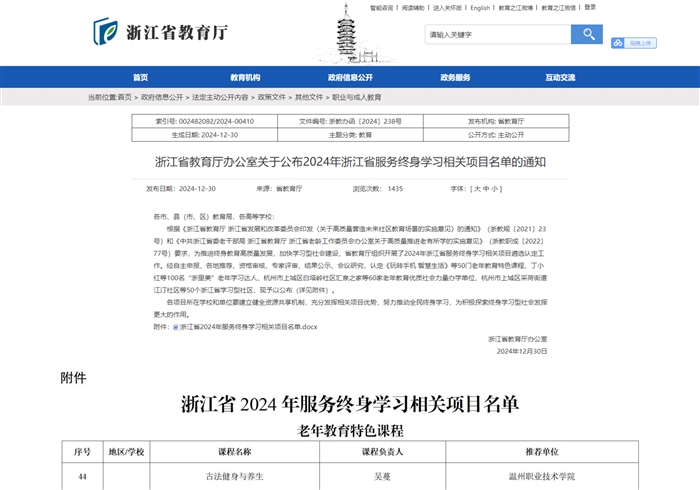Click 政策文件 in the breadcrumb

pyautogui.click(x=271, y=97)
